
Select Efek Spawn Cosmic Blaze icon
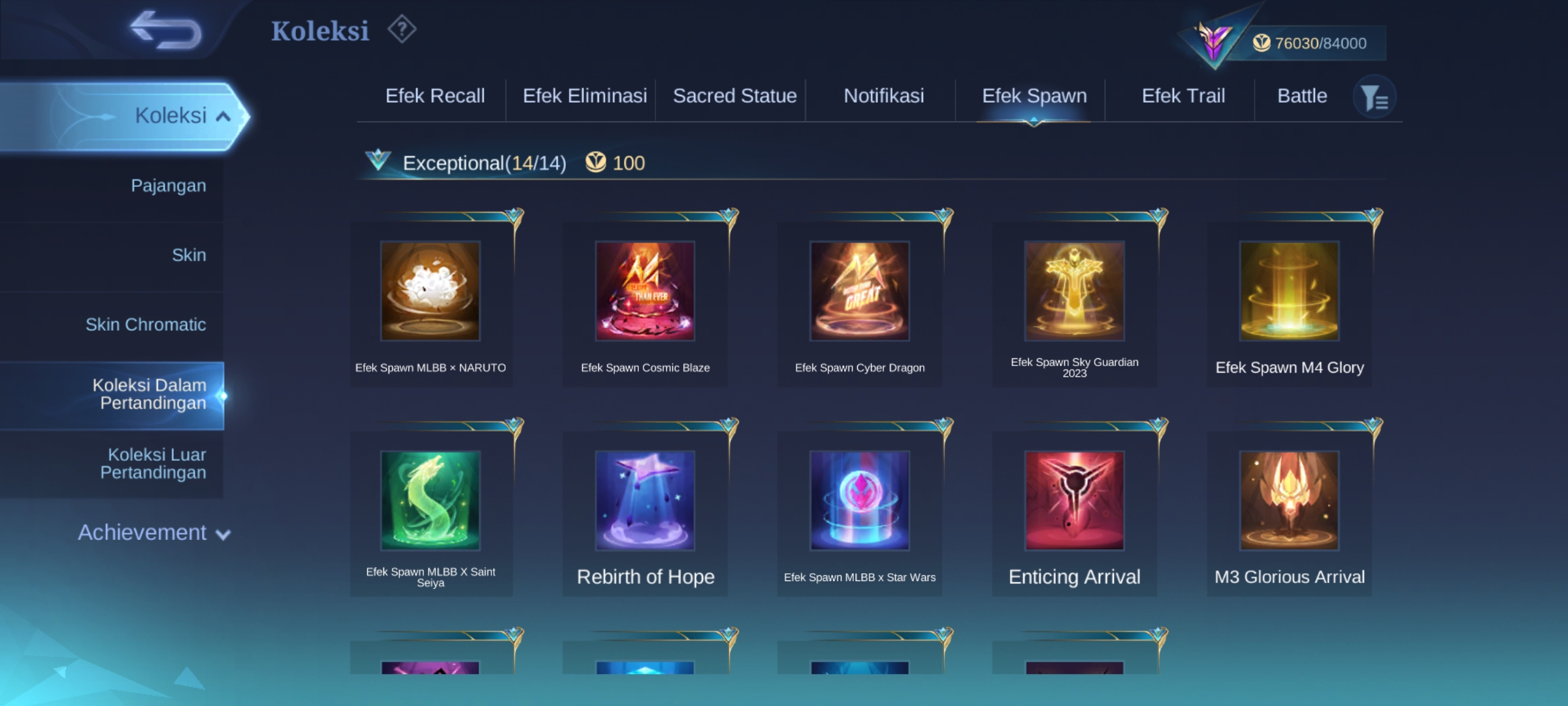click(645, 291)
